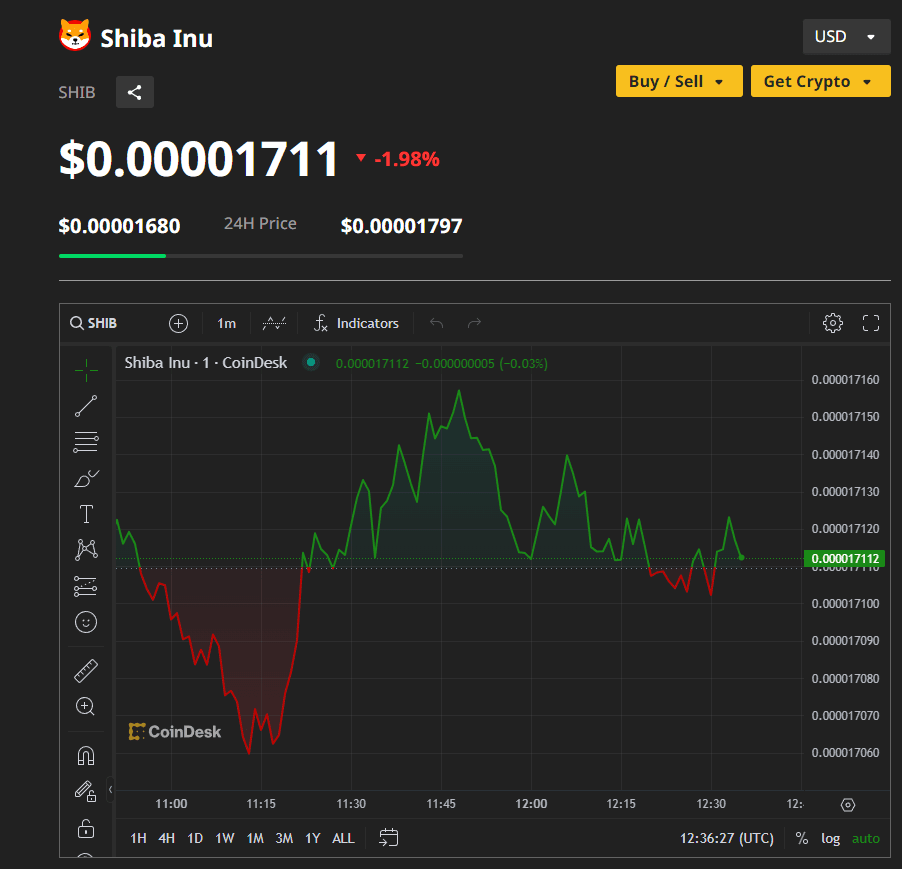Share the SHIB page via share icon
Image resolution: width=902 pixels, height=869 pixels.
135,92
